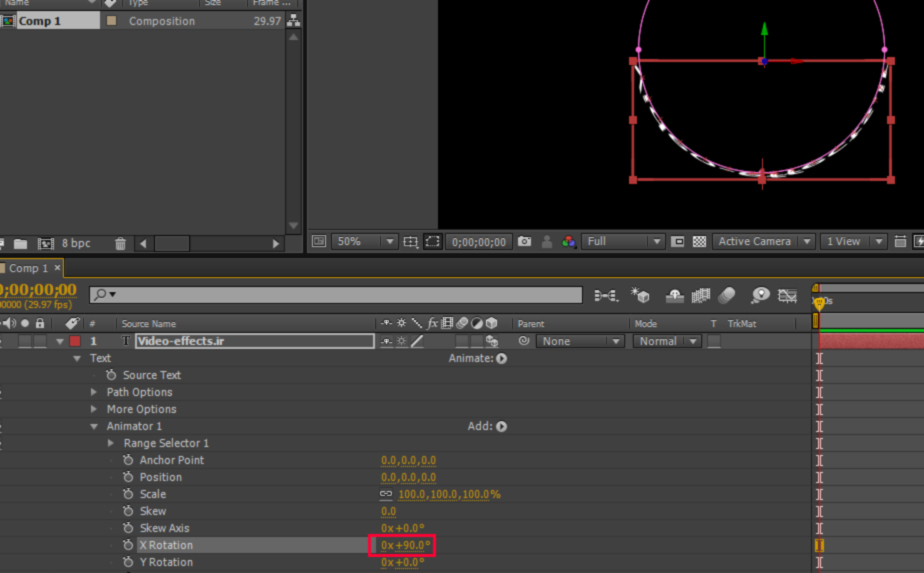
Task: Toggle mask and shape path visibility
Action: tap(432, 242)
